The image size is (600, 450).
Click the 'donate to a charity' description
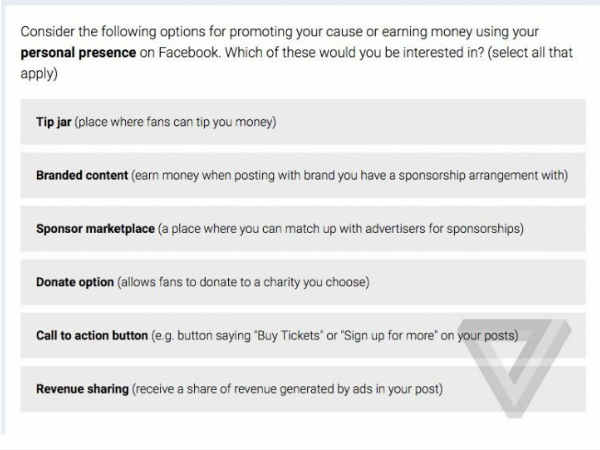click(243, 282)
